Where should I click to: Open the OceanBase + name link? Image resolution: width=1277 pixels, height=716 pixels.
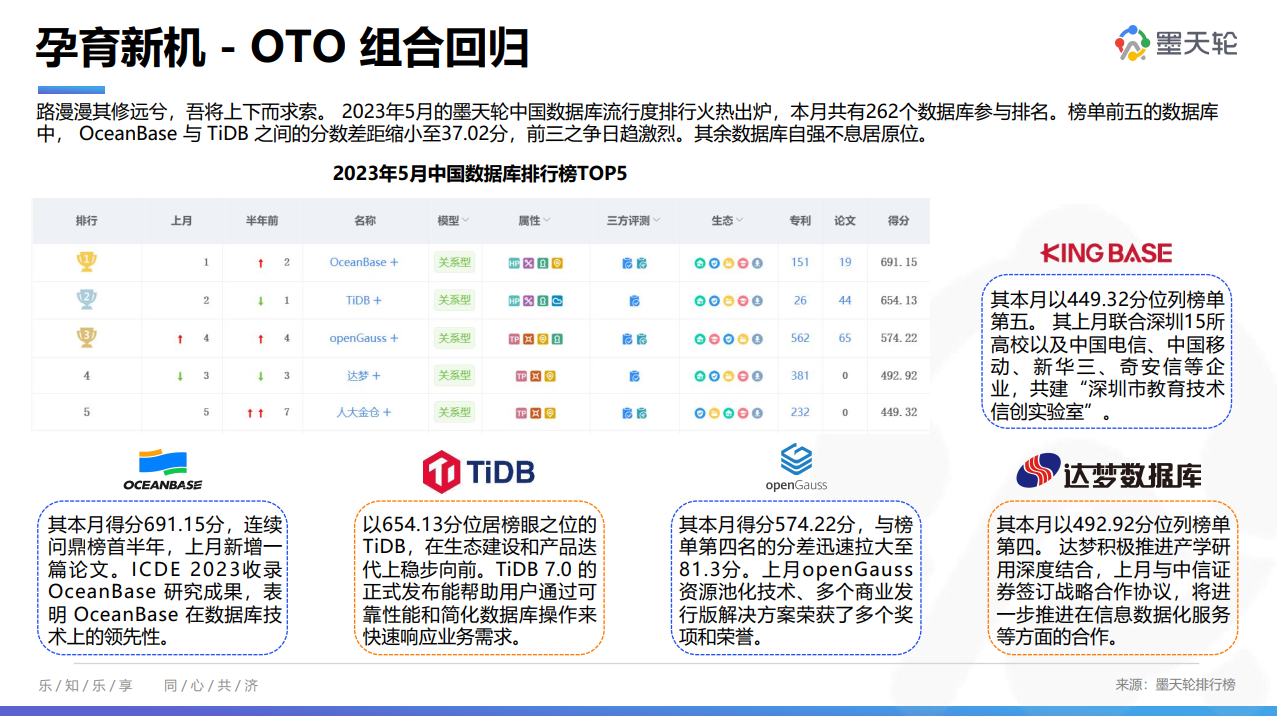pyautogui.click(x=364, y=262)
